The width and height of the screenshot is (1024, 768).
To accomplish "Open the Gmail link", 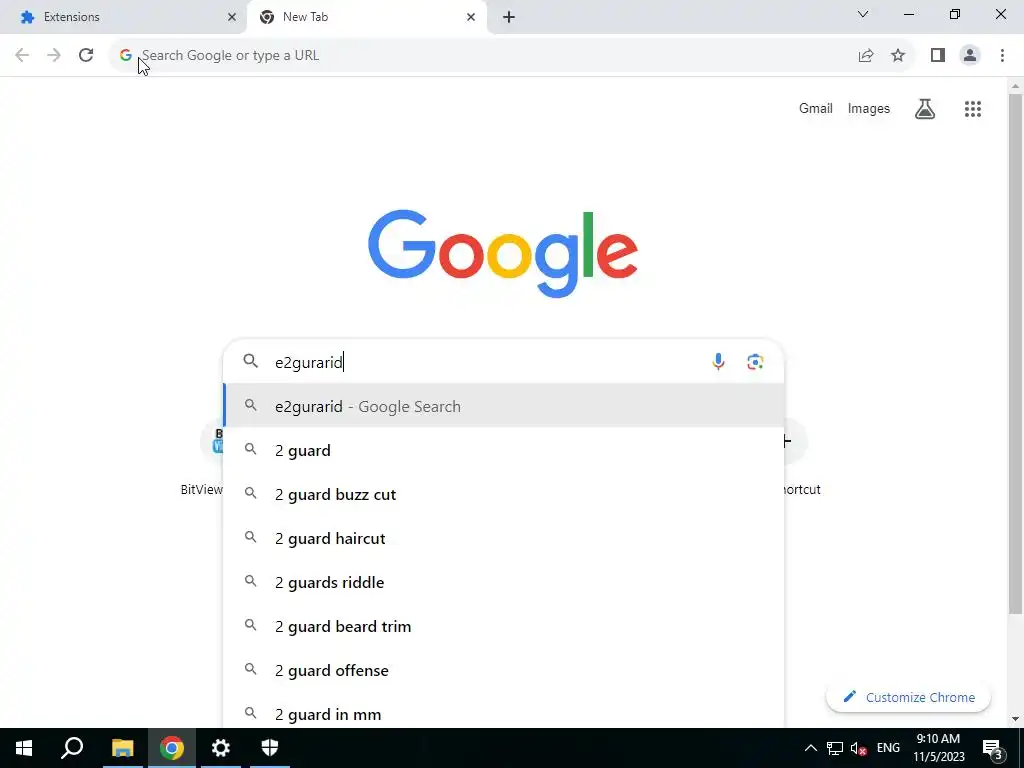I will click(x=816, y=108).
